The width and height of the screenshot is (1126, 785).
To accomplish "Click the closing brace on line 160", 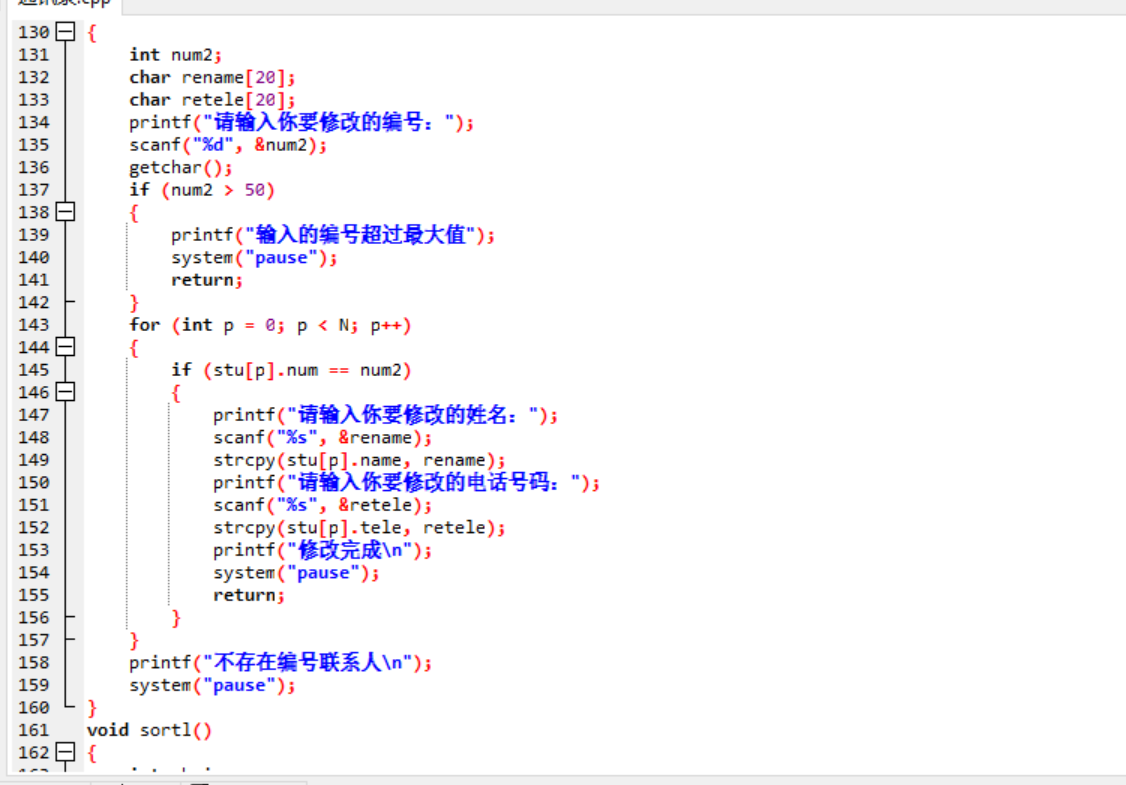I will [92, 708].
